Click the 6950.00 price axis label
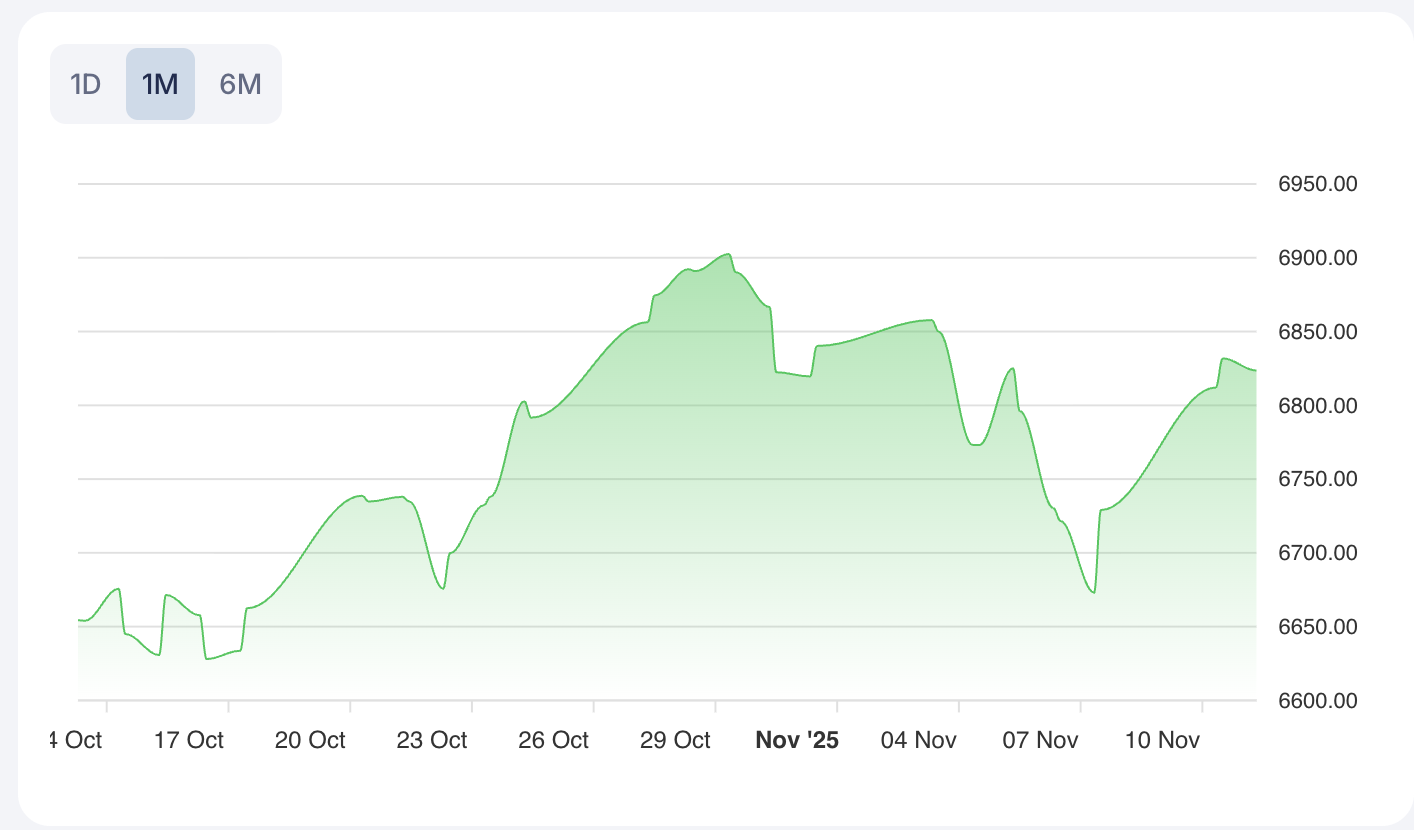Image resolution: width=1414 pixels, height=830 pixels. coord(1318,185)
